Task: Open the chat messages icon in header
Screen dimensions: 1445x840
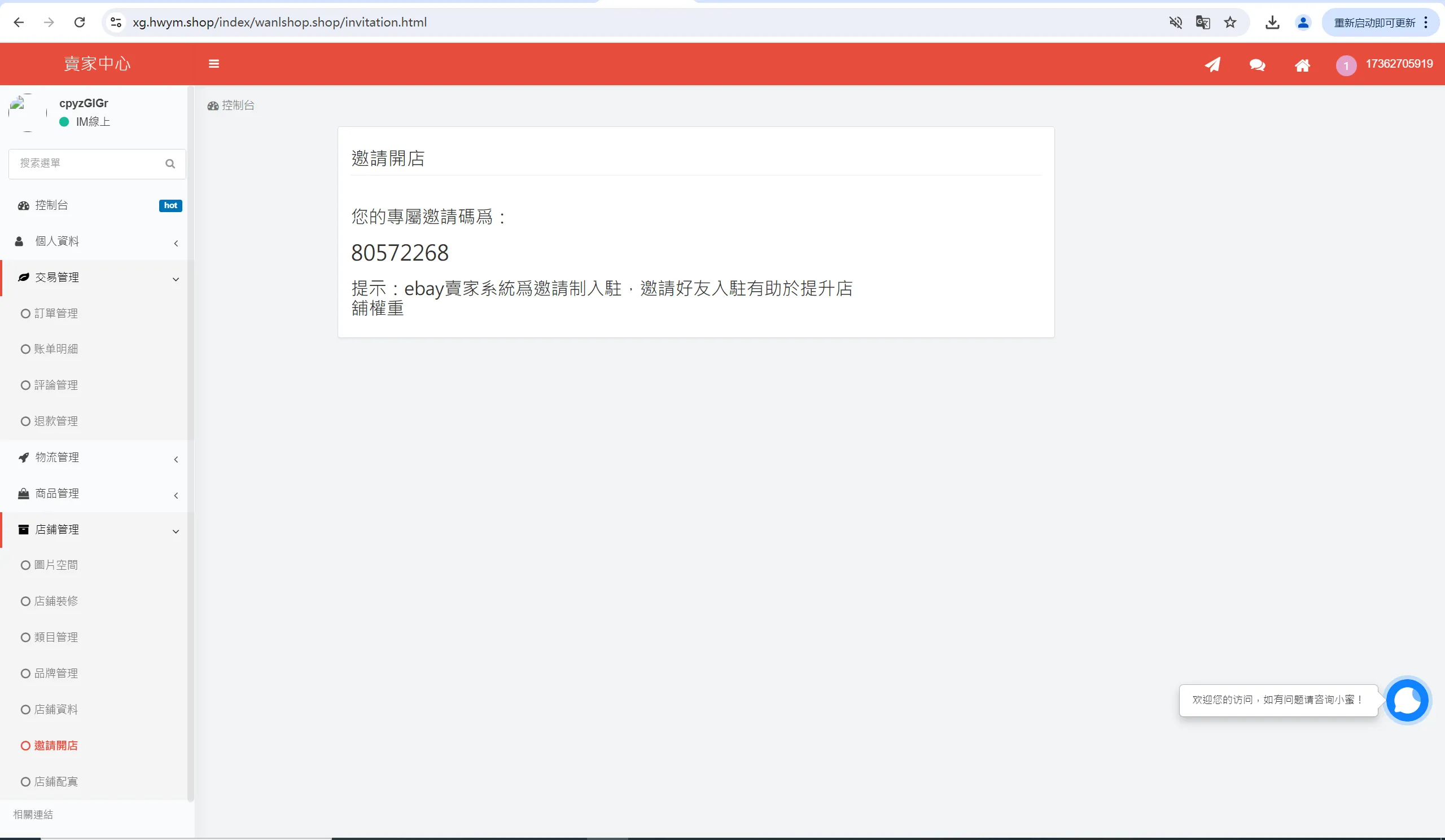Action: (1257, 65)
